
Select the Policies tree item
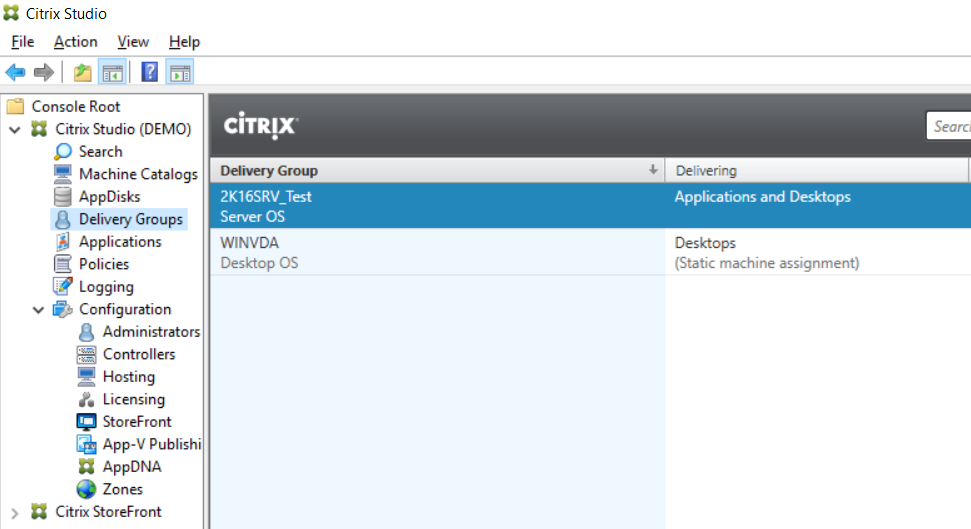pos(104,264)
